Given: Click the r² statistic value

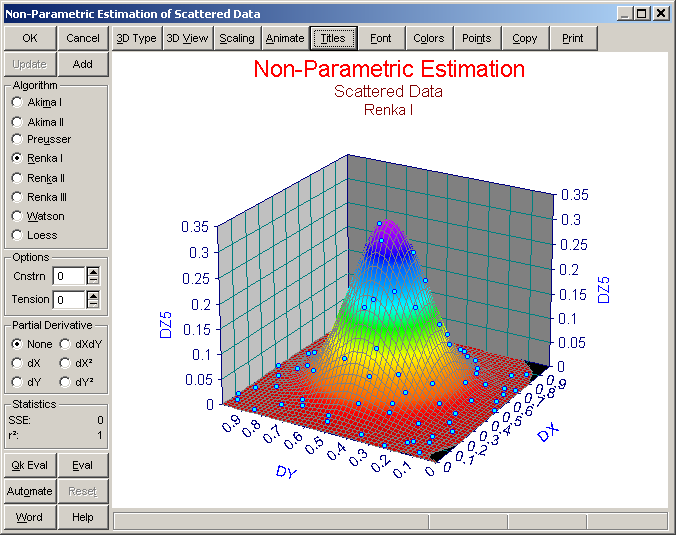Looking at the screenshot, I should coord(100,435).
